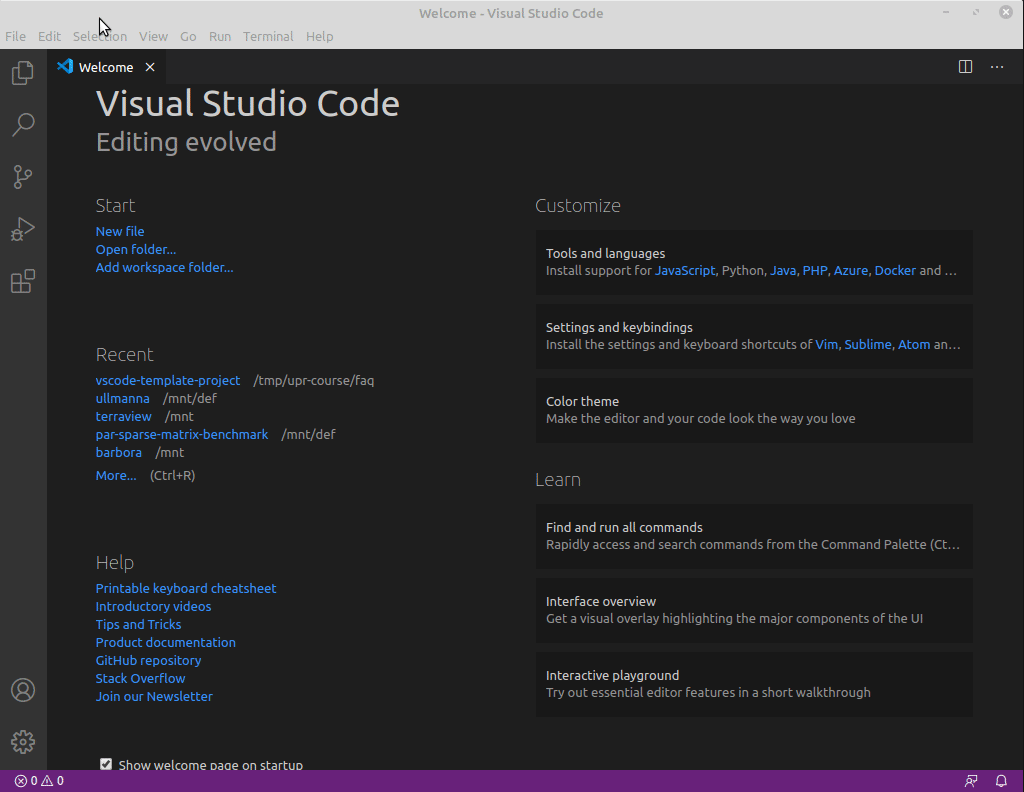This screenshot has height=792, width=1024.
Task: Install PHP support link
Action: pos(815,270)
